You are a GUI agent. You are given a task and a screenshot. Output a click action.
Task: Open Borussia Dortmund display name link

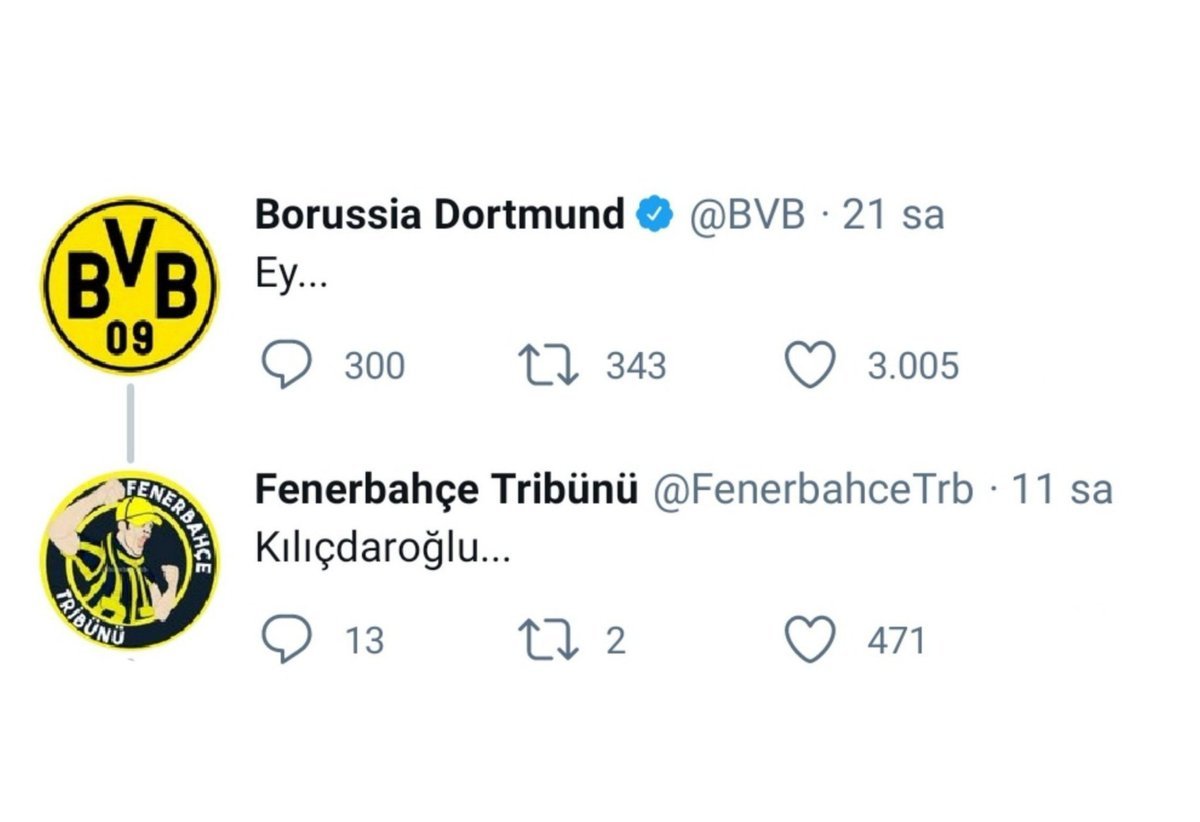[441, 215]
